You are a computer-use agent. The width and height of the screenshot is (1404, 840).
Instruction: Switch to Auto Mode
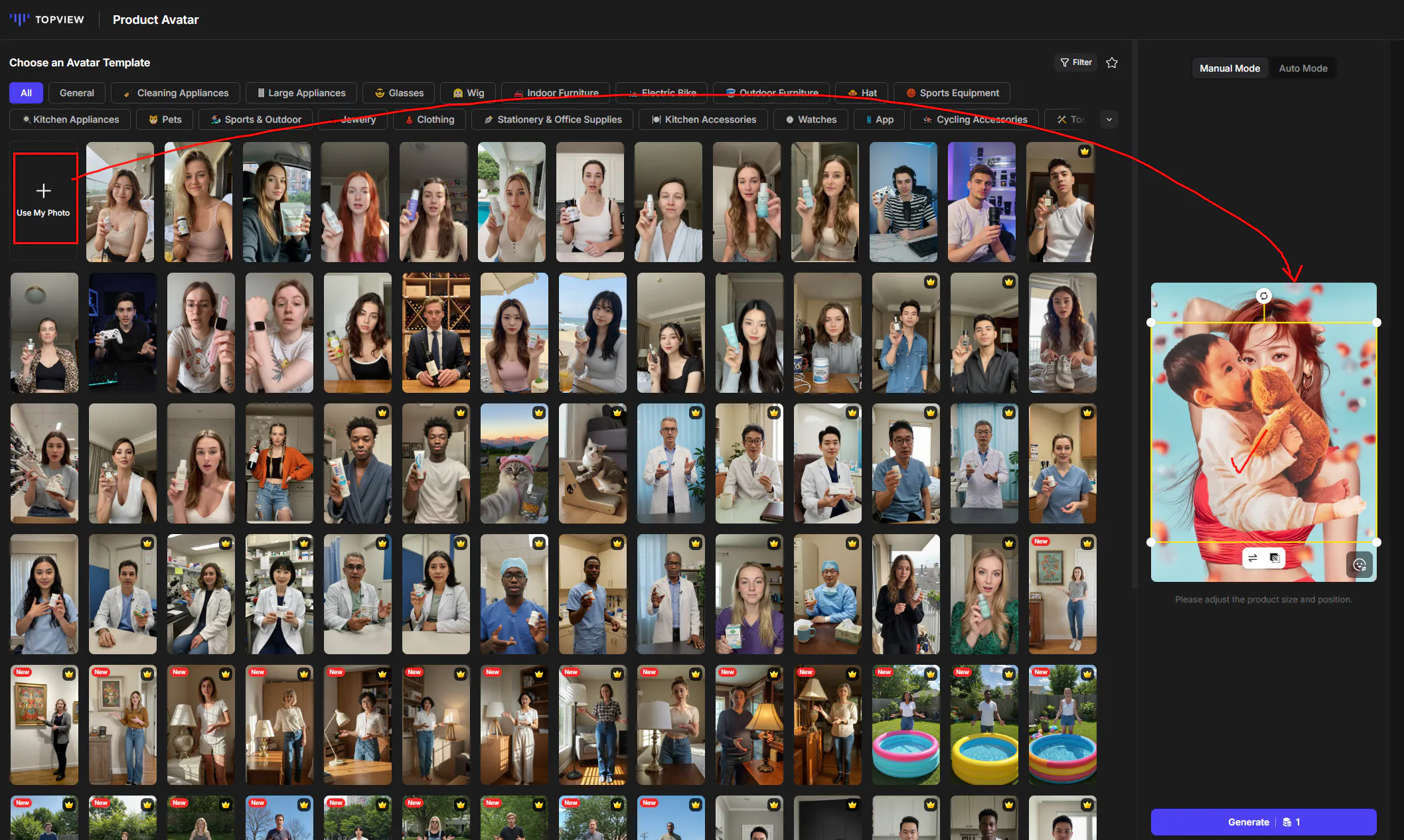tap(1302, 68)
